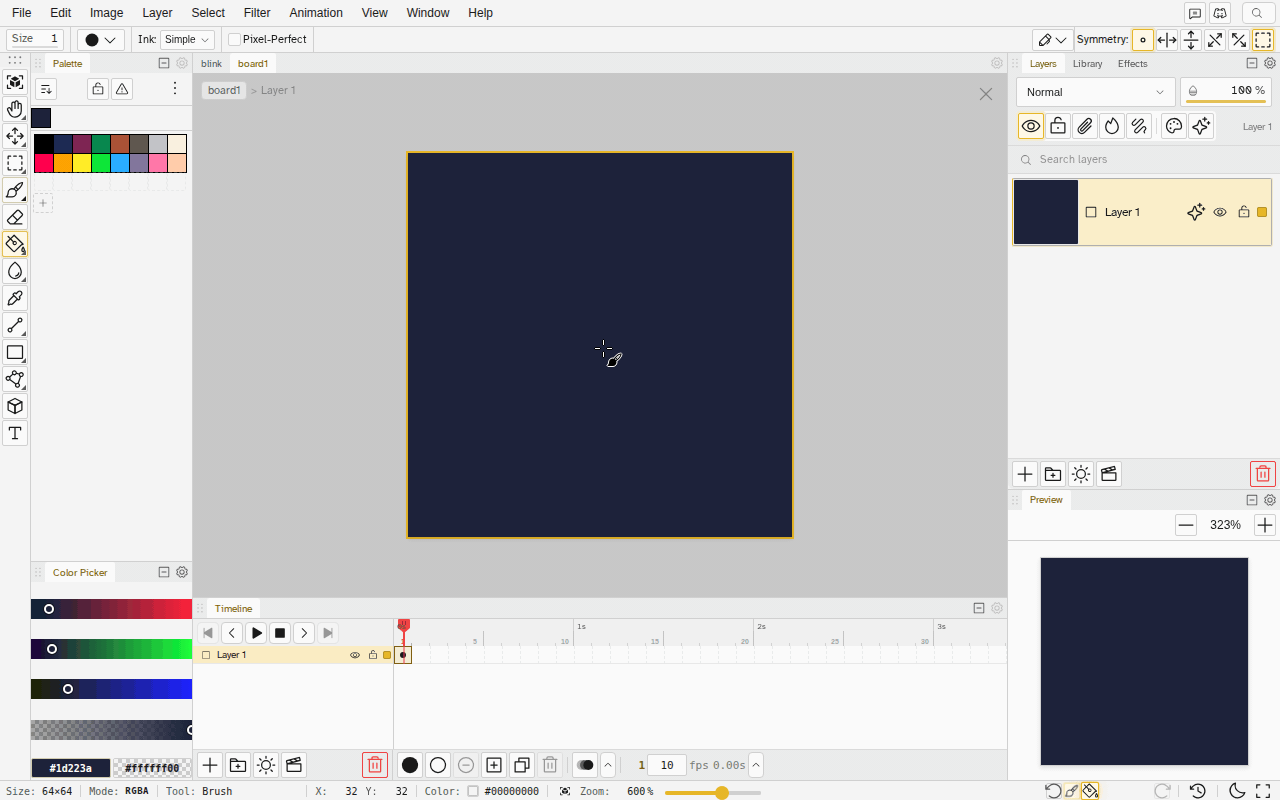
Task: Click board1 breadcrumb button
Action: pos(224,90)
